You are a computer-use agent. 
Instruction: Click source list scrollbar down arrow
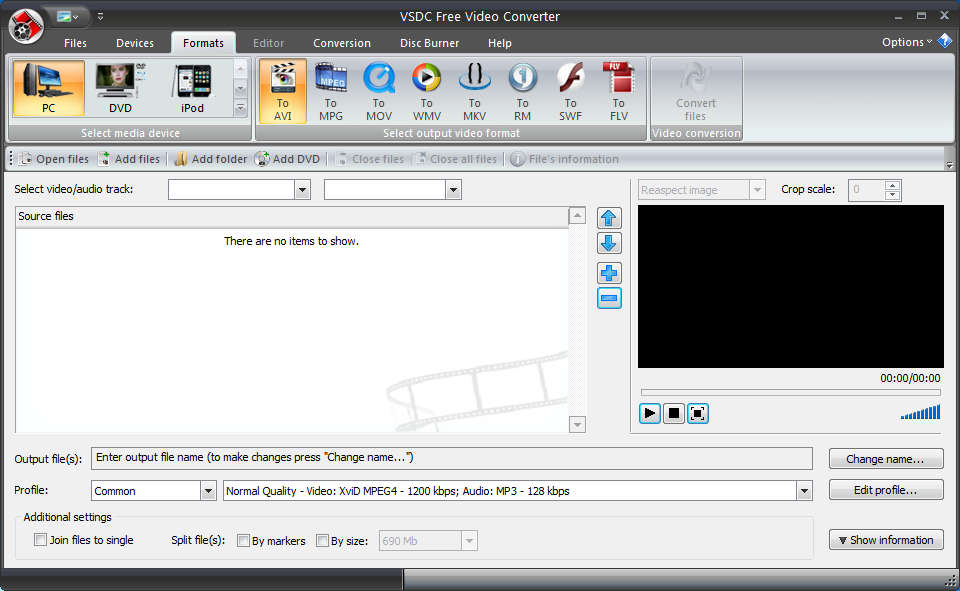tap(577, 424)
